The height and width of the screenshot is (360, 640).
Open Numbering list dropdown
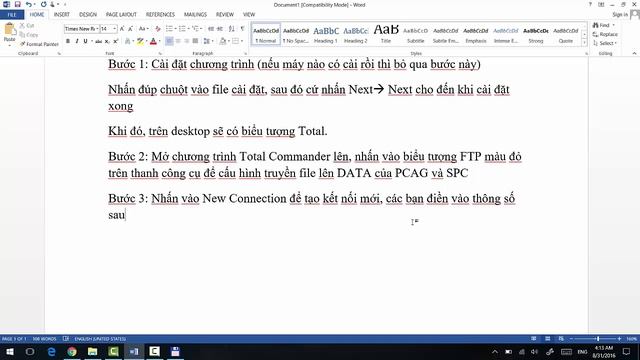pos(189,29)
